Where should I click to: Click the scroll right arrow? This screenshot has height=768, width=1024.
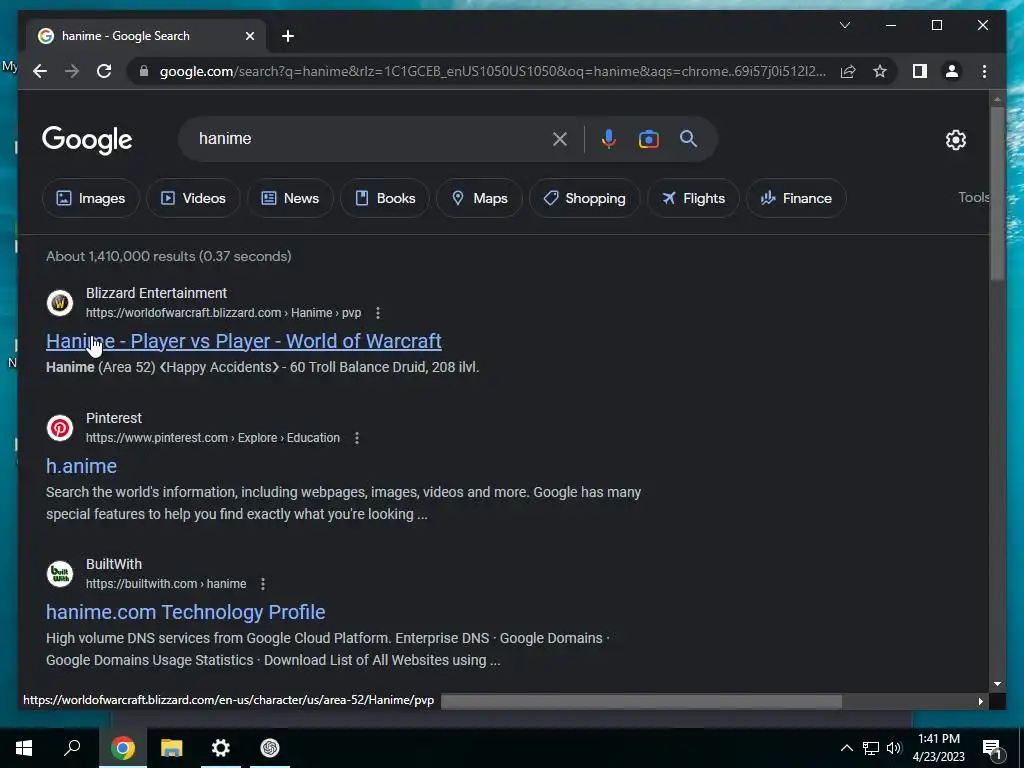coord(980,701)
